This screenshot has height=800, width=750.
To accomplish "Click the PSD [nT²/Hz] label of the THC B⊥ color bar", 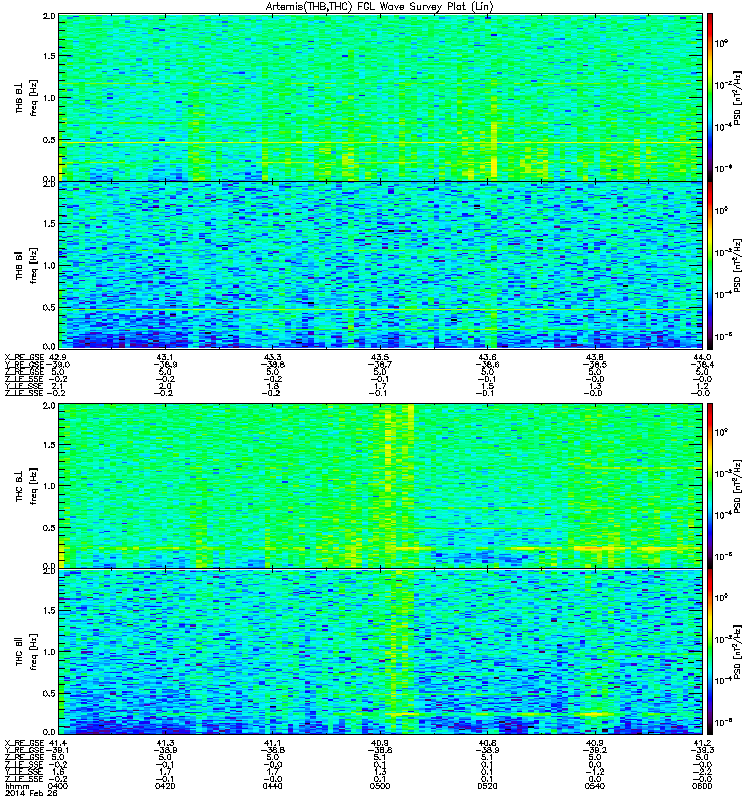I will (x=737, y=485).
